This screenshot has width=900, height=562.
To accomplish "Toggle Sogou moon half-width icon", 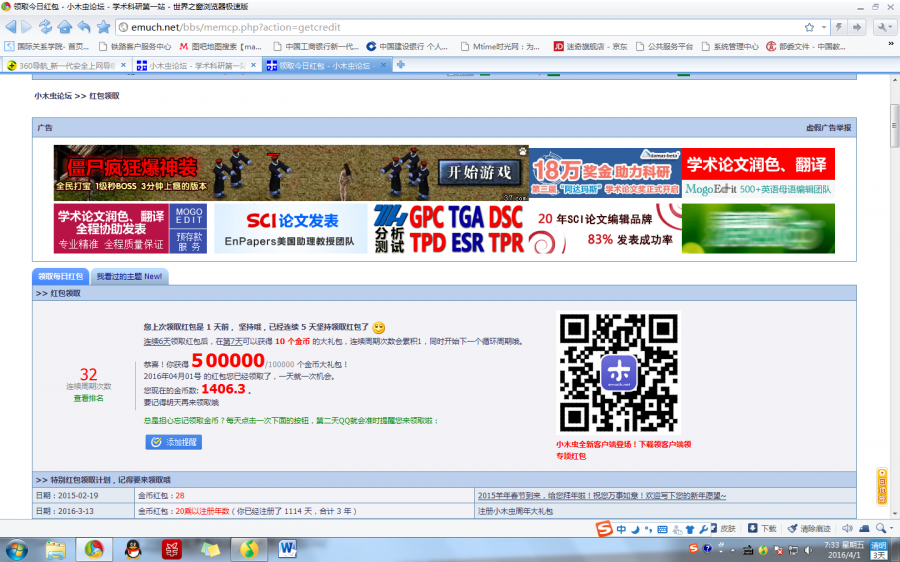I will click(635, 529).
